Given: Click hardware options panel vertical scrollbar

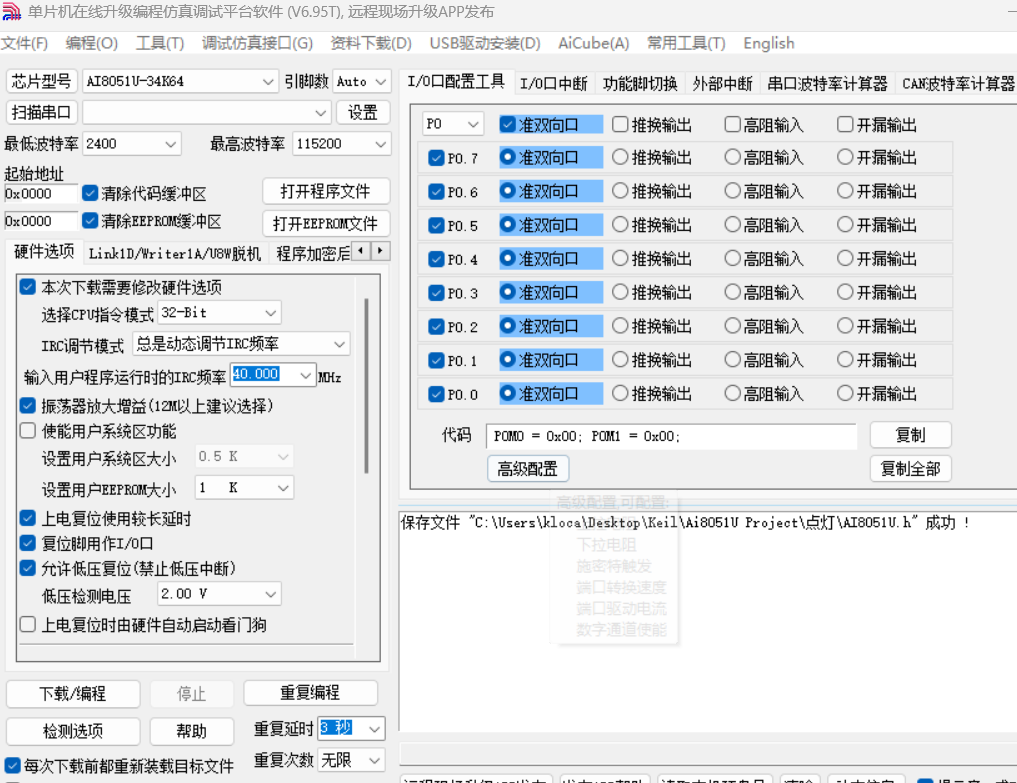Looking at the screenshot, I should pos(366,385).
